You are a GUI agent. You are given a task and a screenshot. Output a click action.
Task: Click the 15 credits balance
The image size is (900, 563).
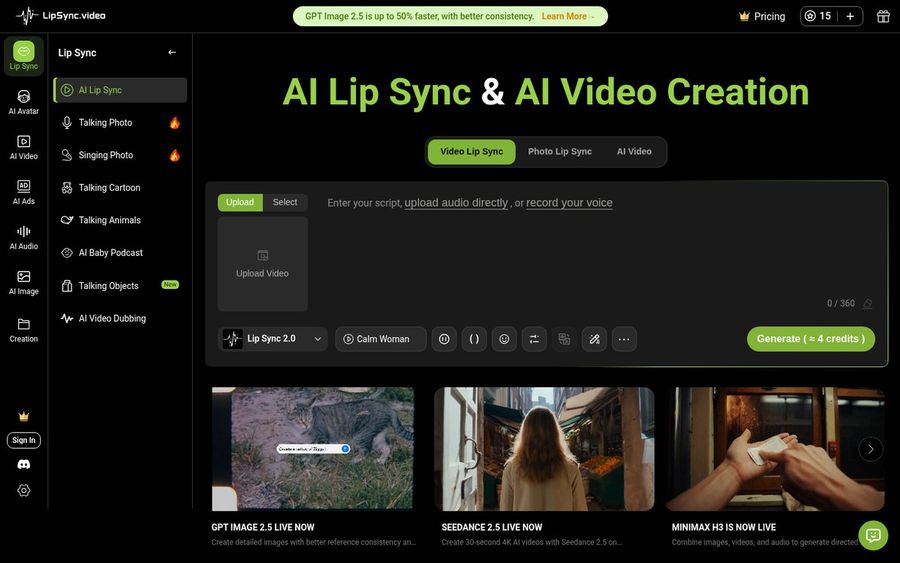818,16
